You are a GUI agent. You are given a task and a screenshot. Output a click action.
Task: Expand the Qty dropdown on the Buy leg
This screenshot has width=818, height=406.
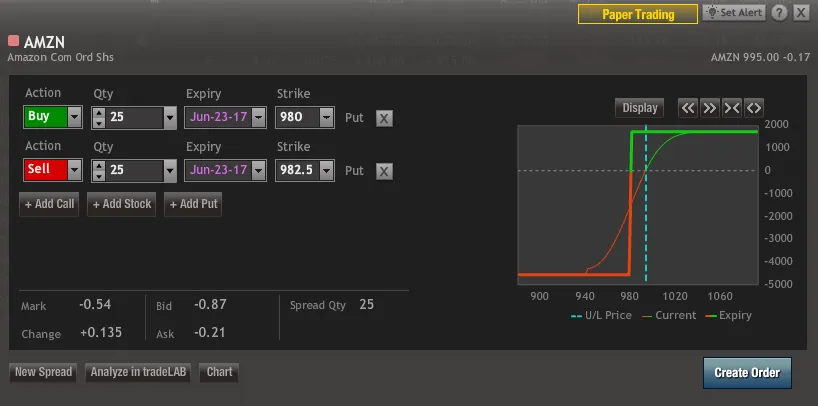[x=170, y=118]
